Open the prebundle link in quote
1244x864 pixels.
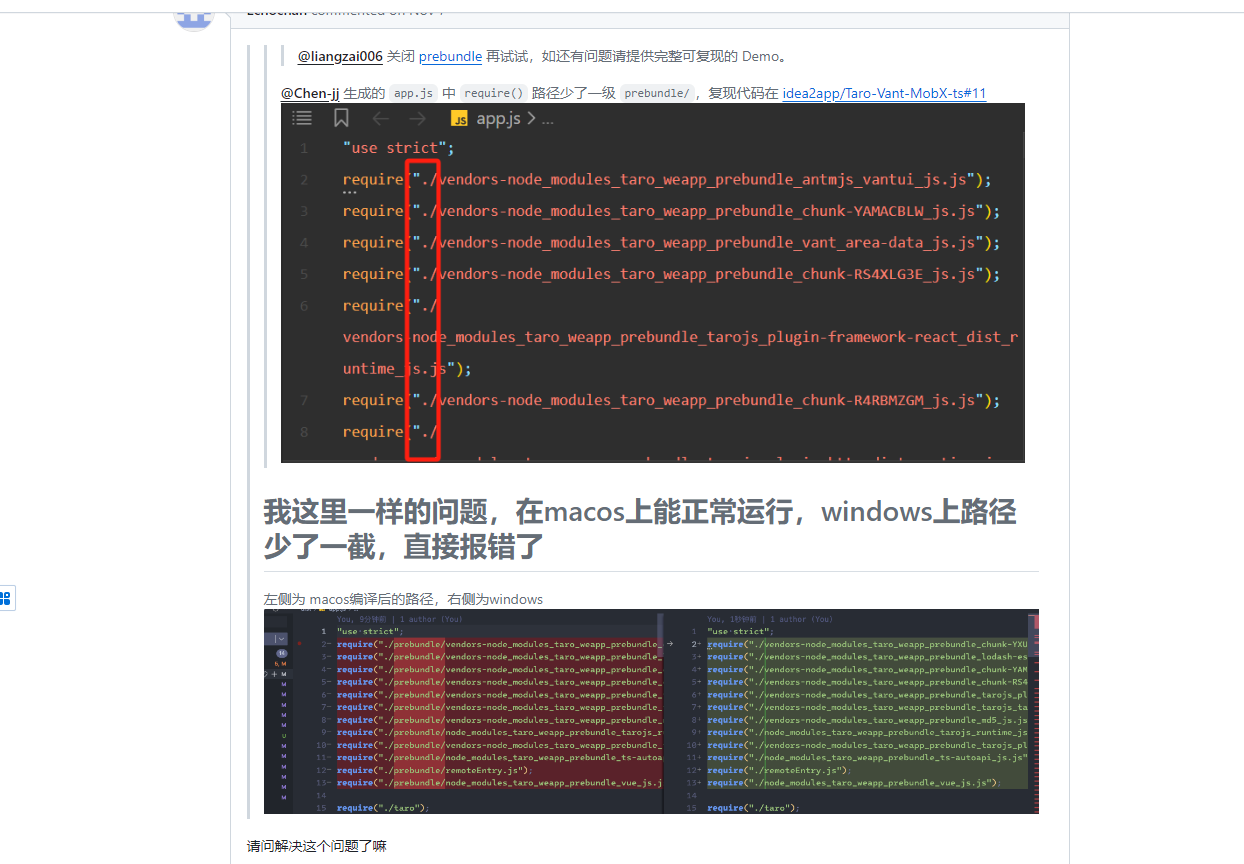[x=450, y=56]
